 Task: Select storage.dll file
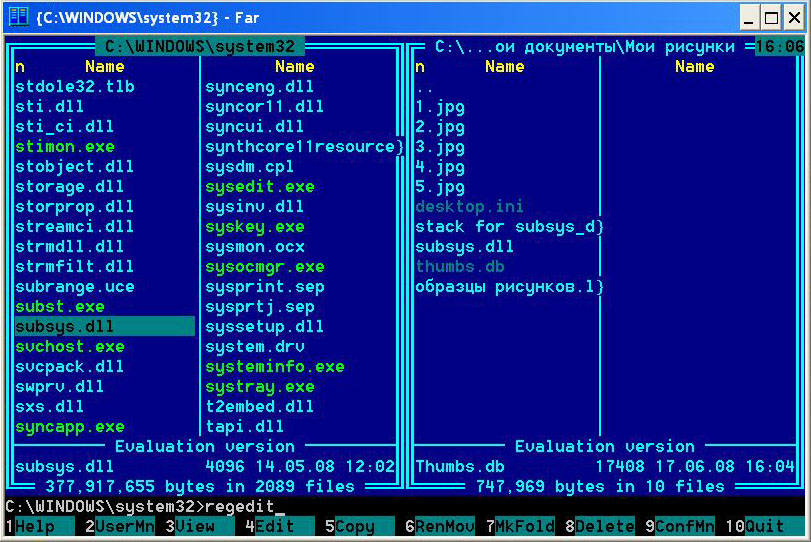point(69,187)
